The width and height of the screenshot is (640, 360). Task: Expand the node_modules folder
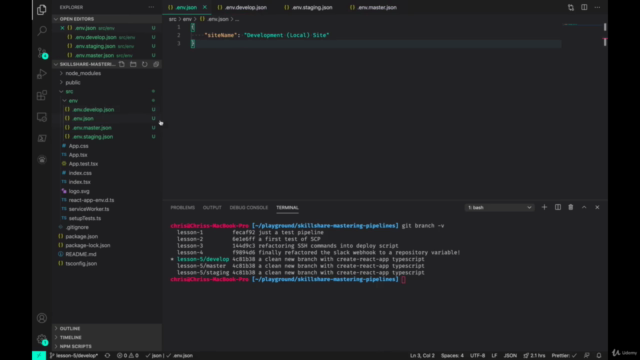click(83, 73)
